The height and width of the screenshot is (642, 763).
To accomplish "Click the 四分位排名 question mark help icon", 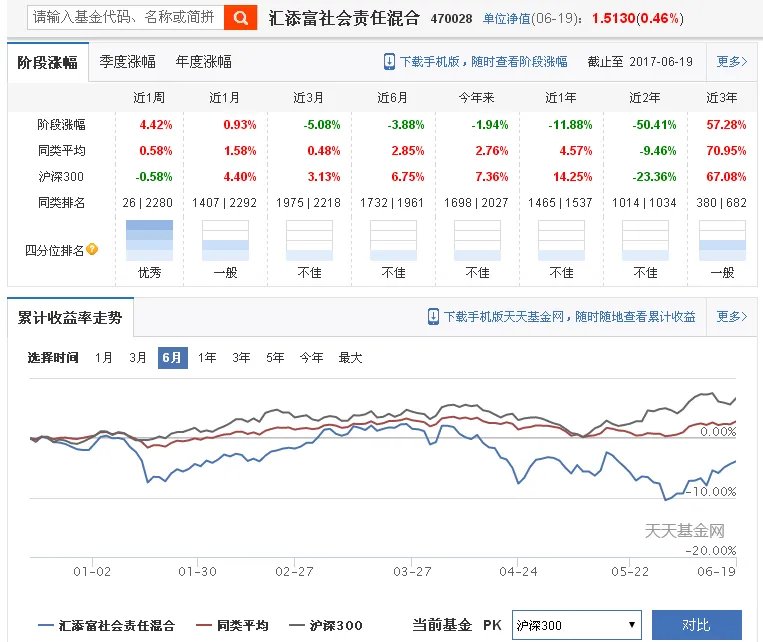I will [x=92, y=250].
